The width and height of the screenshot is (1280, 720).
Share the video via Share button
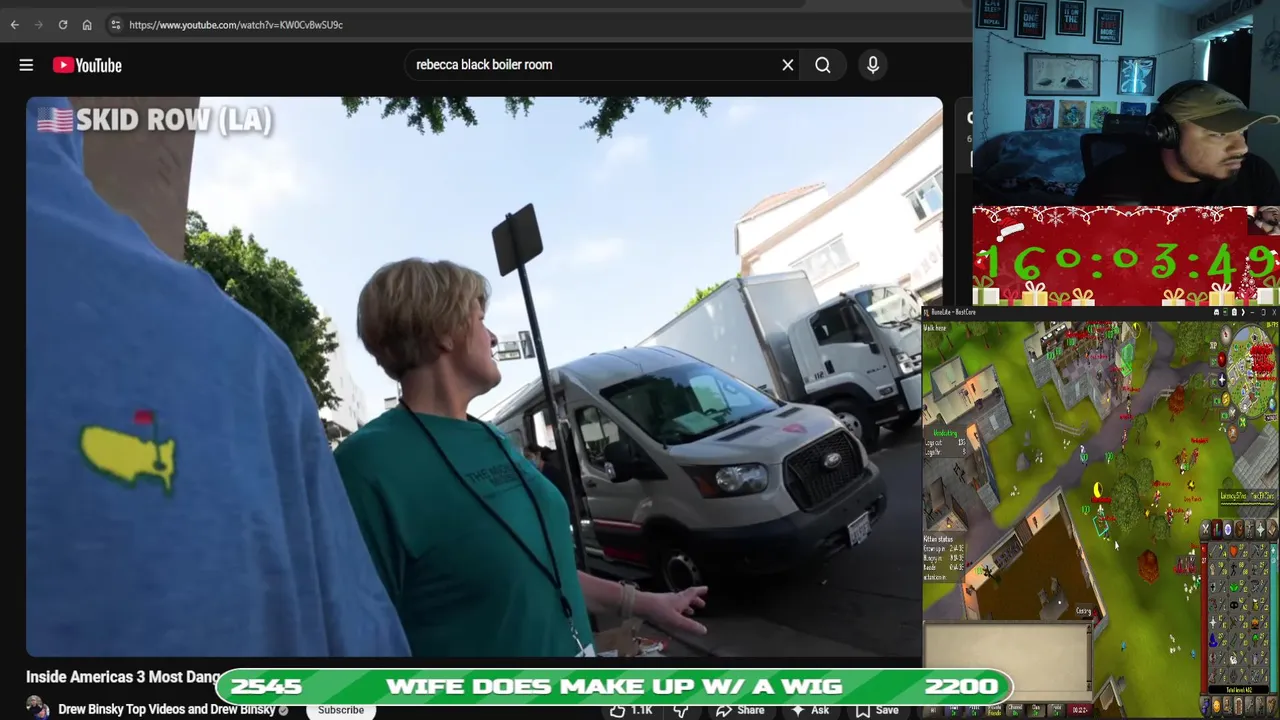741,710
